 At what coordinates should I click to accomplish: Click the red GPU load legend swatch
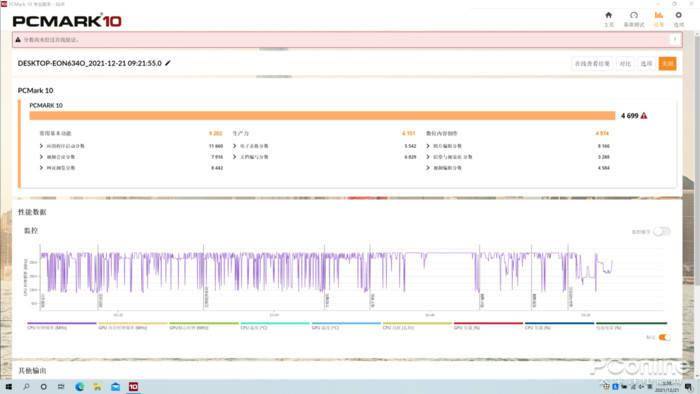[x=488, y=323]
